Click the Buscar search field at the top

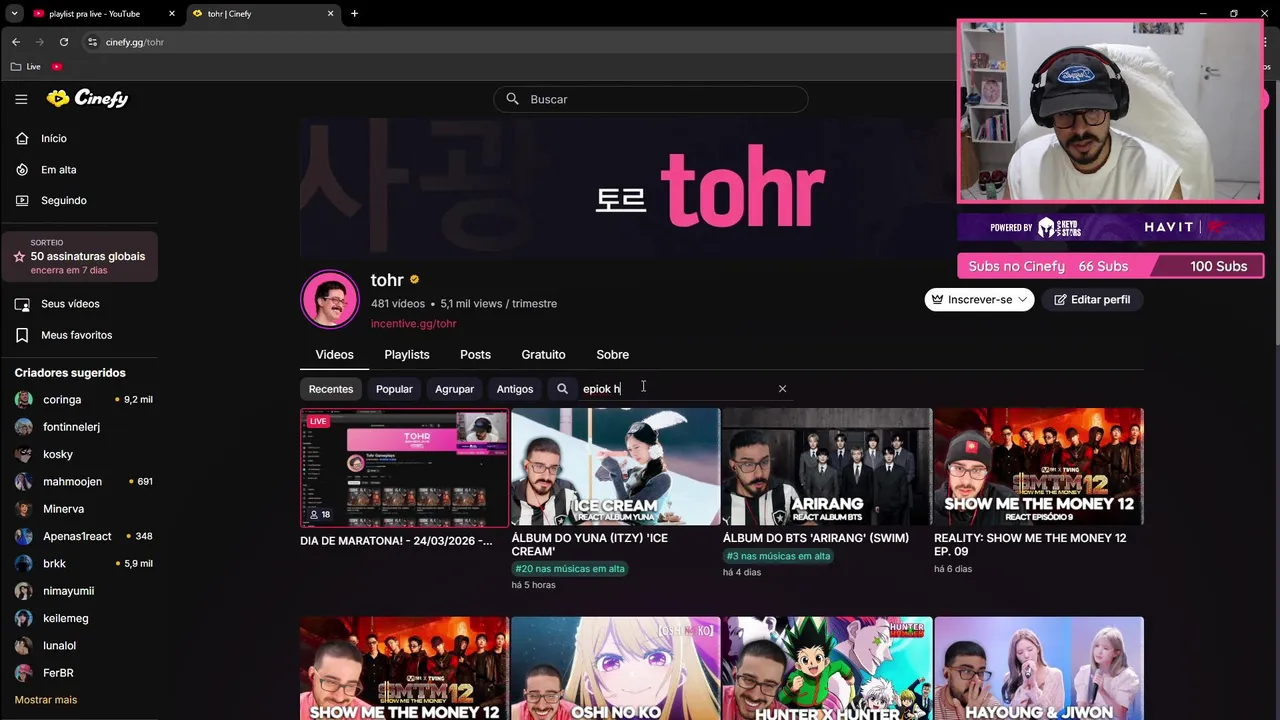pos(650,99)
